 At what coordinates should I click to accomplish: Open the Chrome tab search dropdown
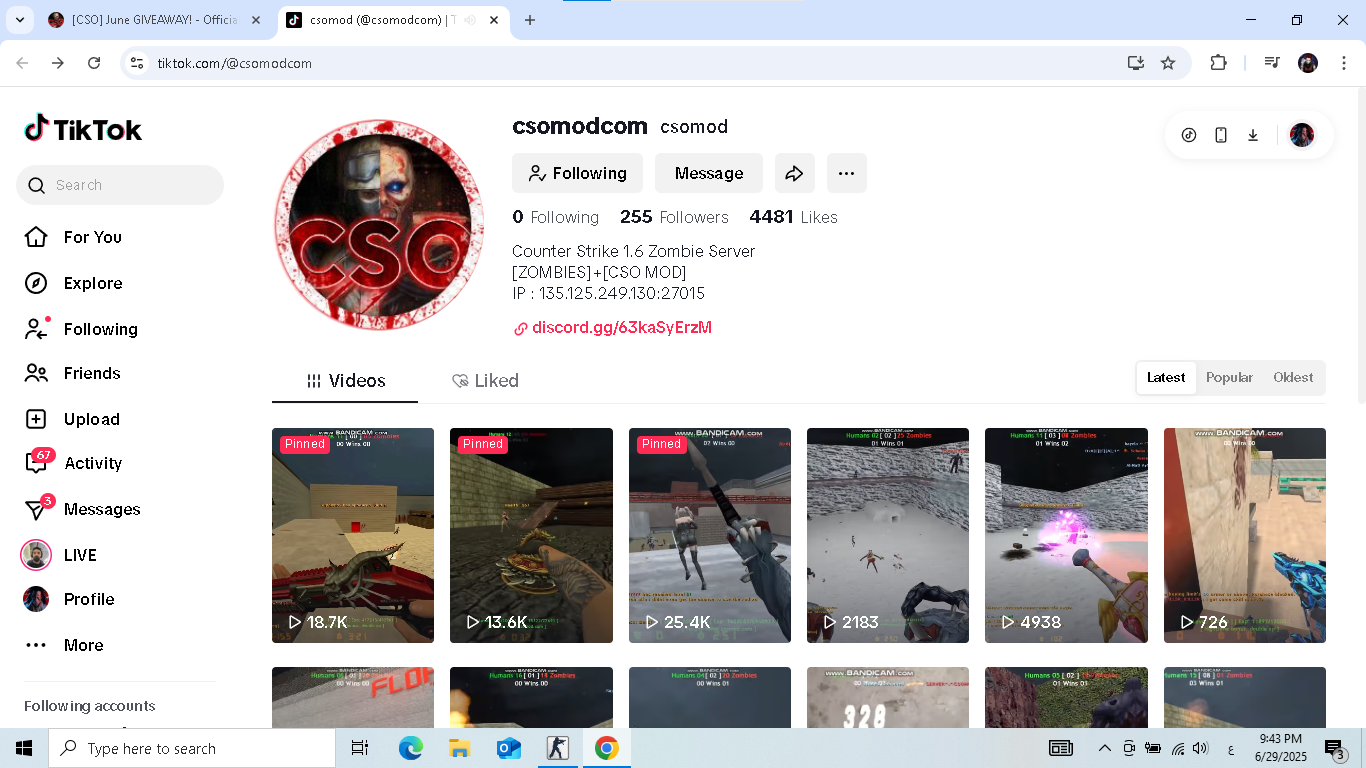[x=19, y=20]
